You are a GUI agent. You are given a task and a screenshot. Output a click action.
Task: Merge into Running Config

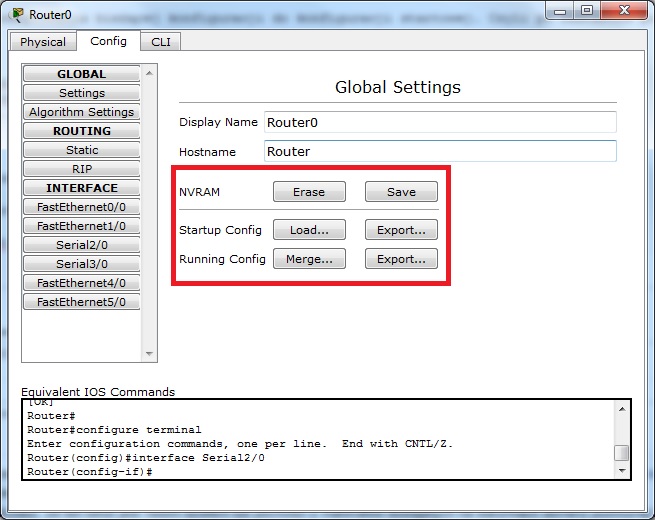[x=309, y=259]
